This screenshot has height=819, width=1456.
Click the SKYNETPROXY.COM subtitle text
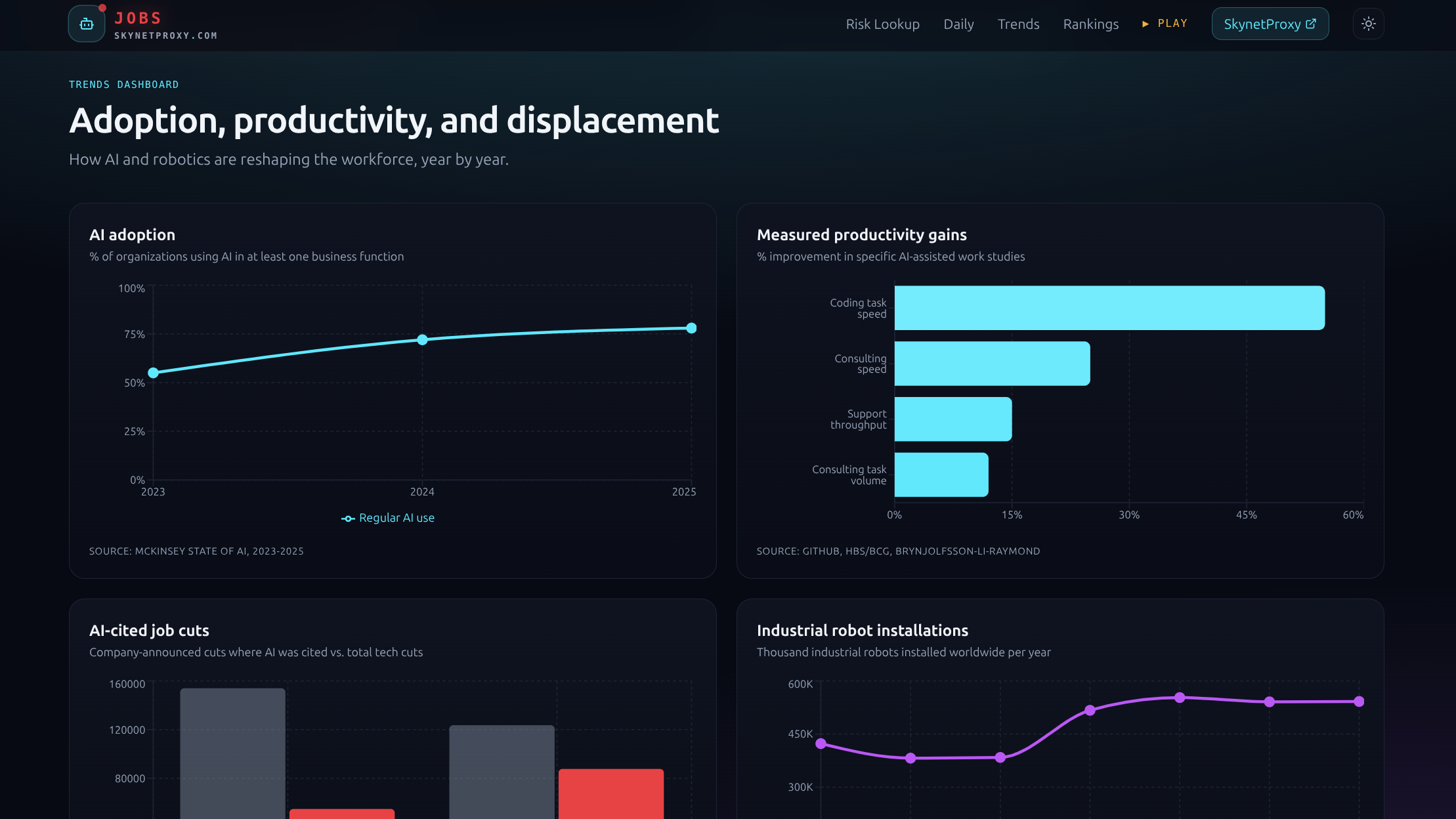[165, 35]
